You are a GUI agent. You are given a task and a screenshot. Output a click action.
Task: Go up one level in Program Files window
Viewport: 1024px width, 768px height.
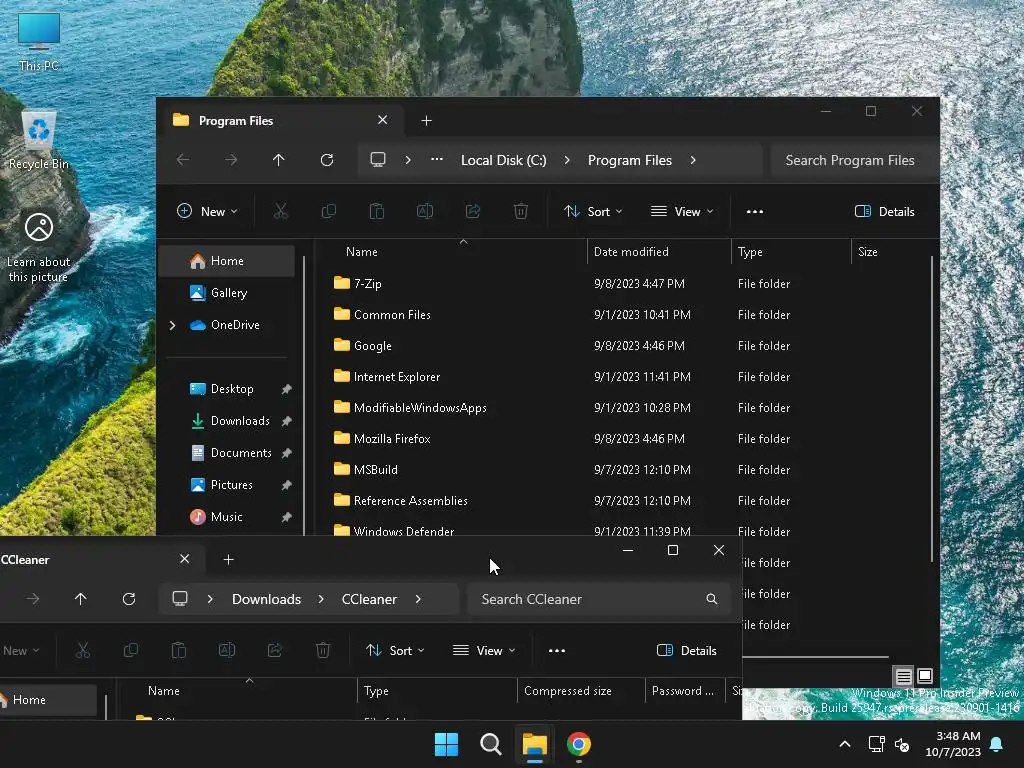pos(279,160)
